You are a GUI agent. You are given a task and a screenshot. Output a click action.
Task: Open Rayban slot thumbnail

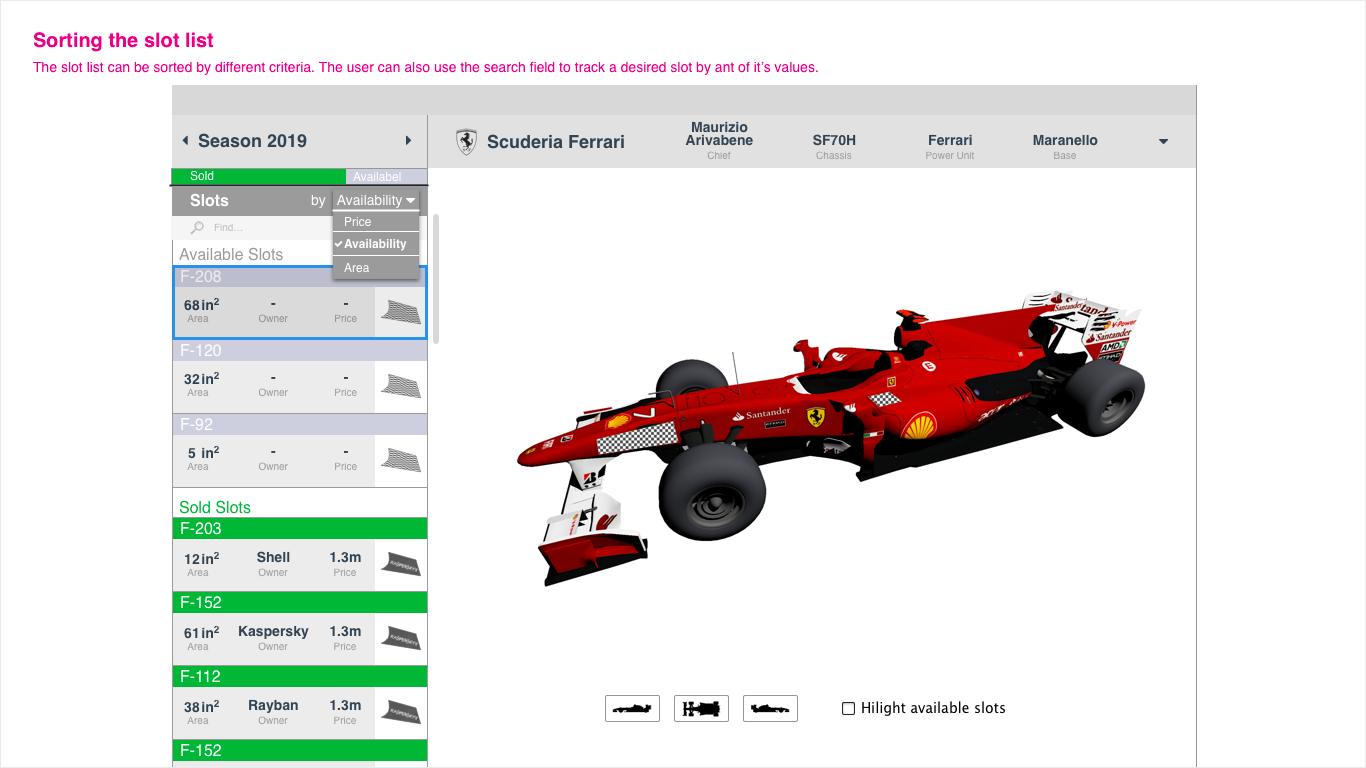(400, 712)
